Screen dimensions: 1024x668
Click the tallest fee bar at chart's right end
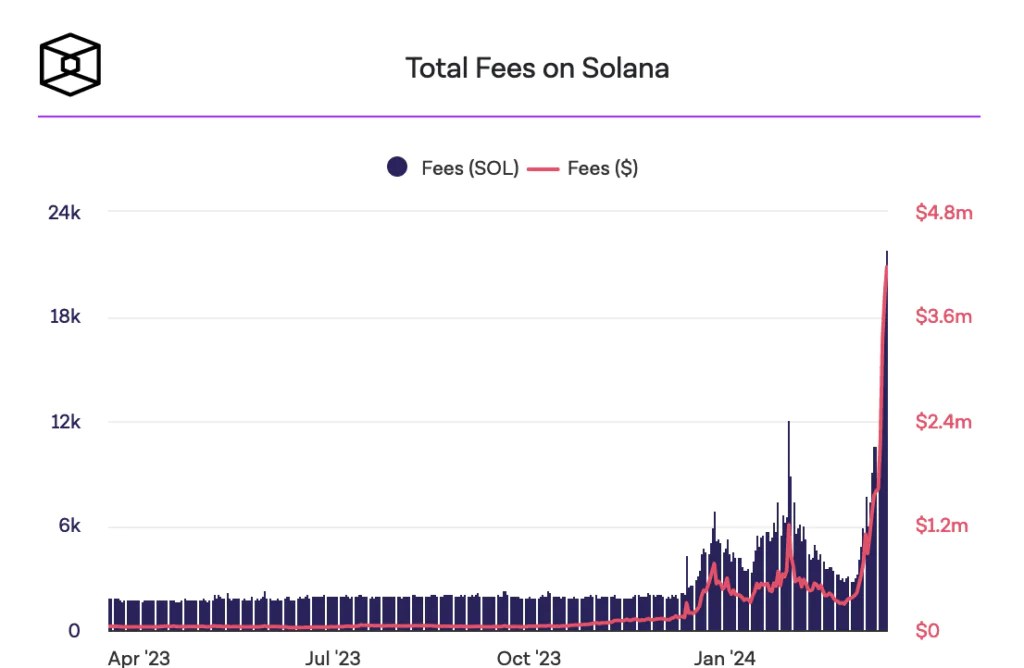pos(886,441)
